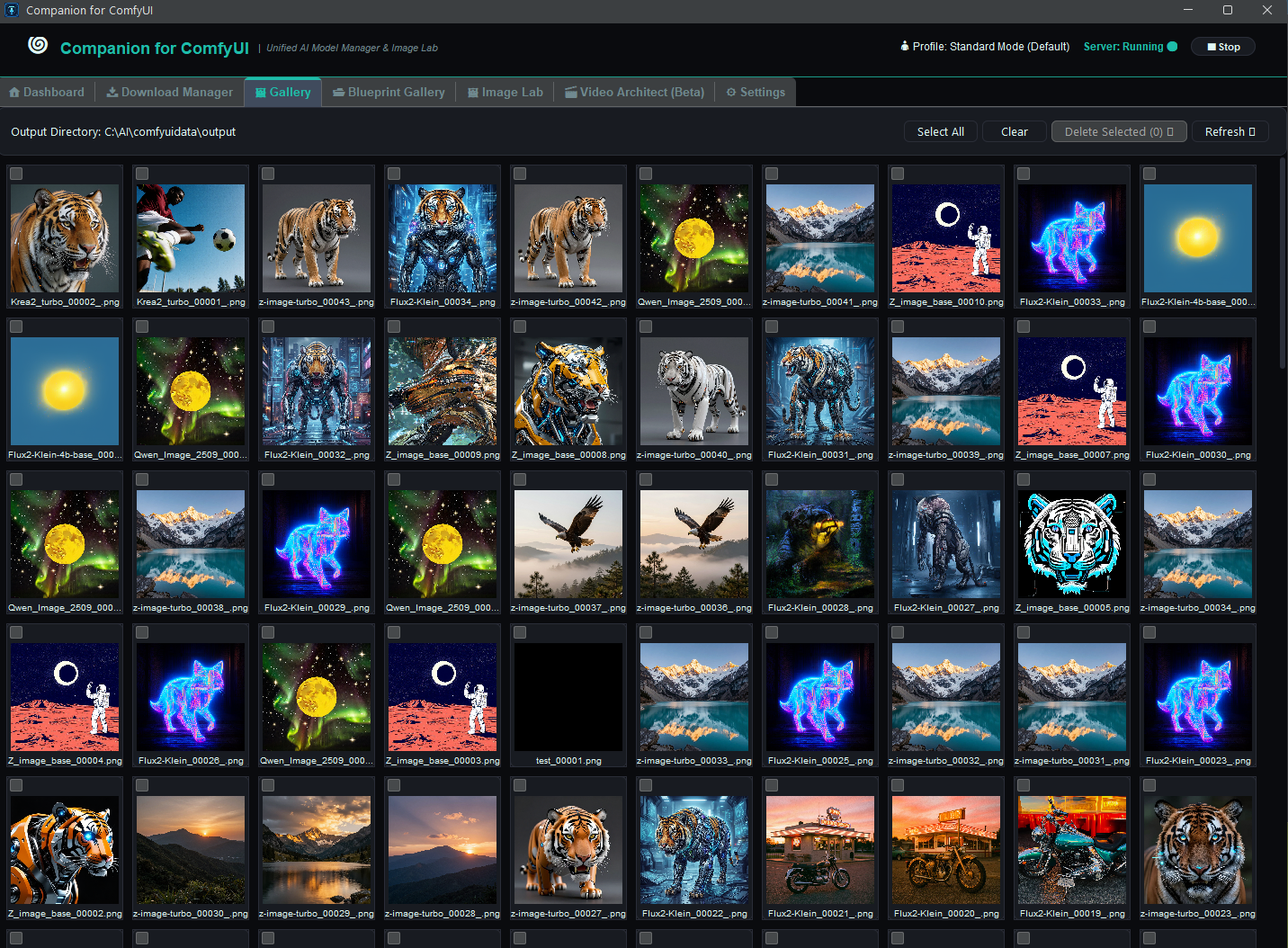This screenshot has height=948, width=1288.
Task: Click the 'Profile: Standard Mode (Default)' label
Action: 991,47
